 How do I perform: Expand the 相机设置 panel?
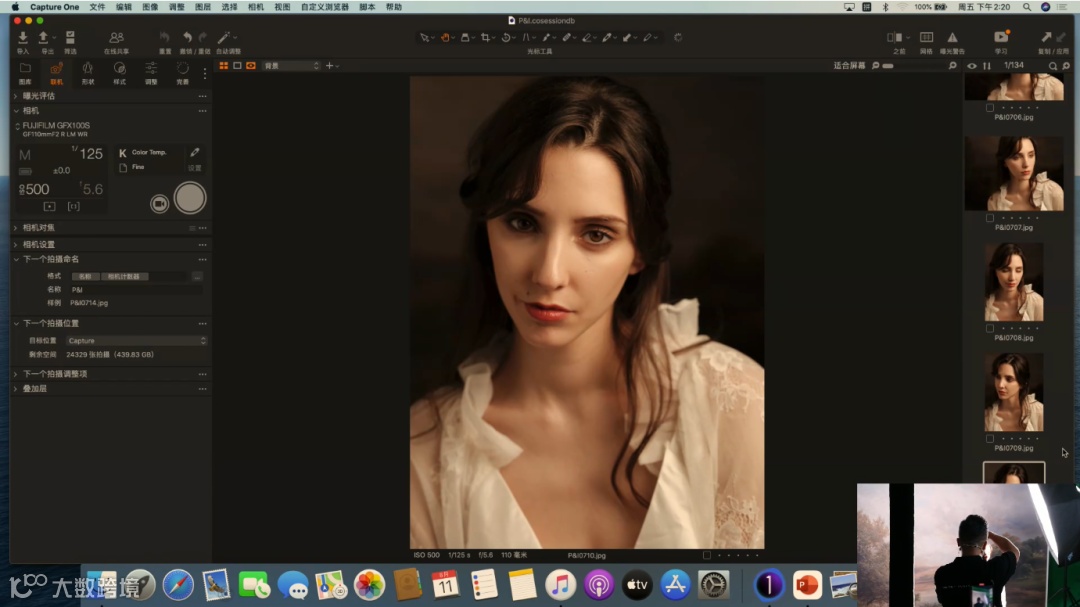16,244
